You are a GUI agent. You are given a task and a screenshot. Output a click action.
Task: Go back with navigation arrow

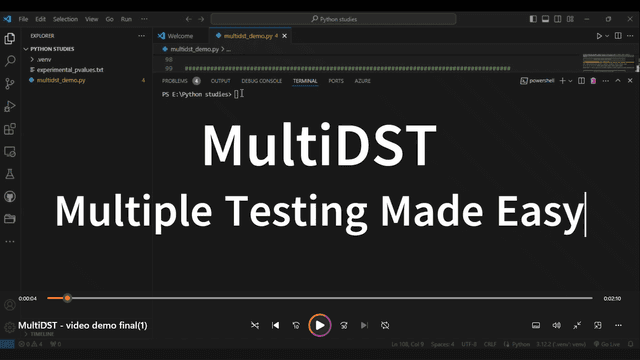188,19
